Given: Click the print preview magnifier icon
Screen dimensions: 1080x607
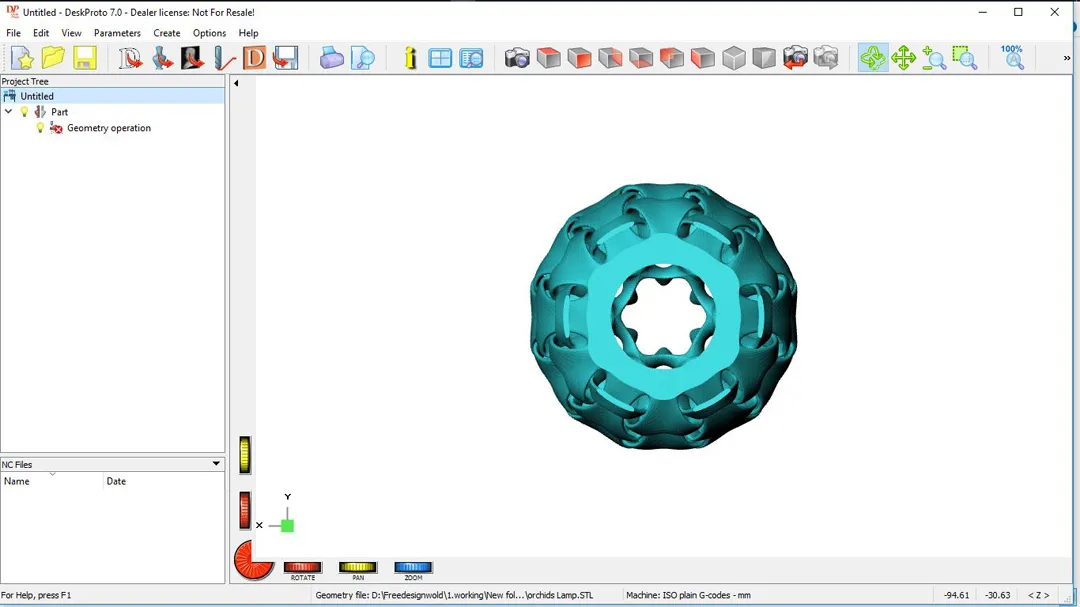Looking at the screenshot, I should click(363, 59).
